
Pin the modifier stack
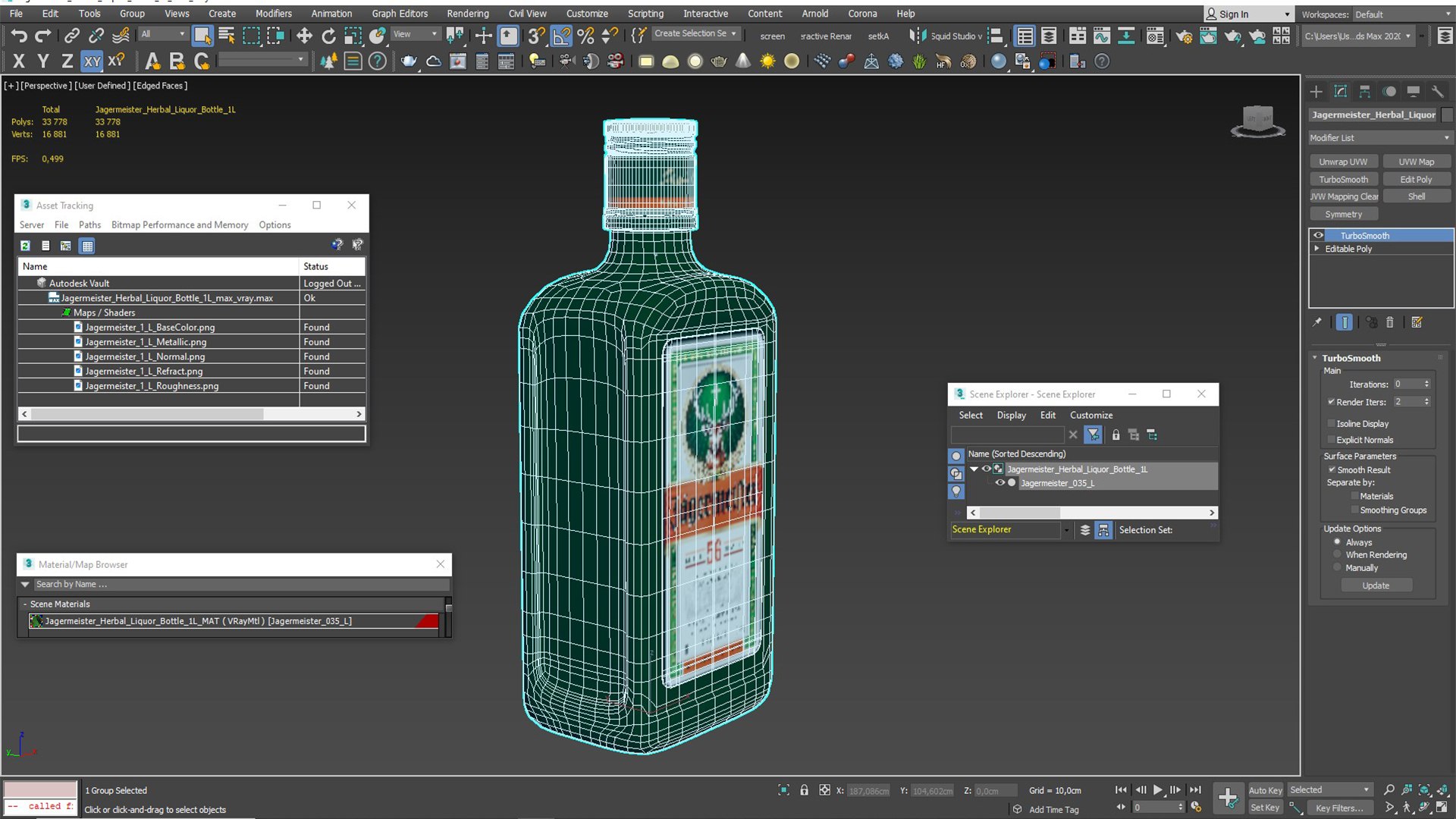1317,322
